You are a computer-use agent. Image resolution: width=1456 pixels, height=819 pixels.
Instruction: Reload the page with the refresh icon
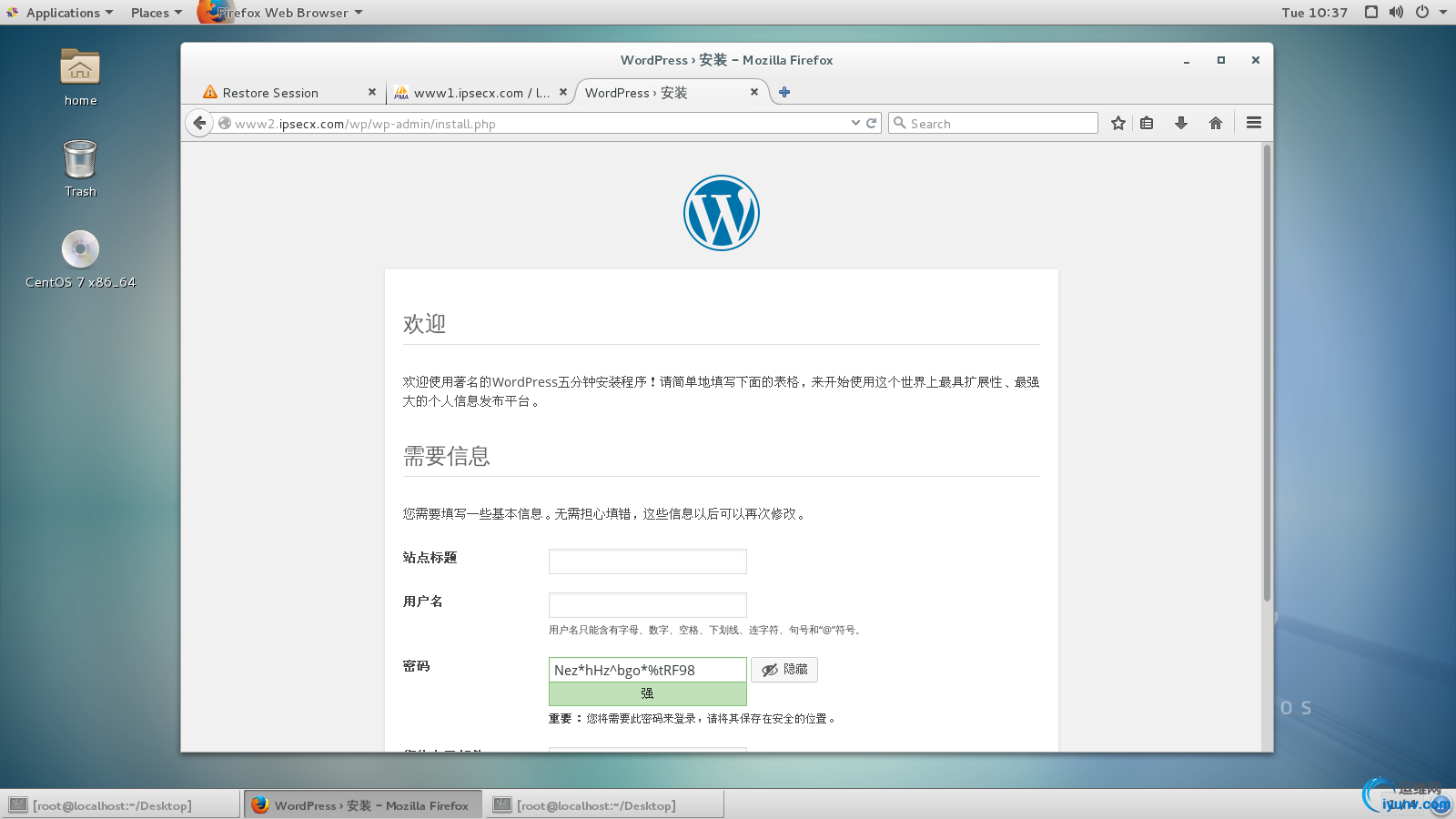click(872, 123)
